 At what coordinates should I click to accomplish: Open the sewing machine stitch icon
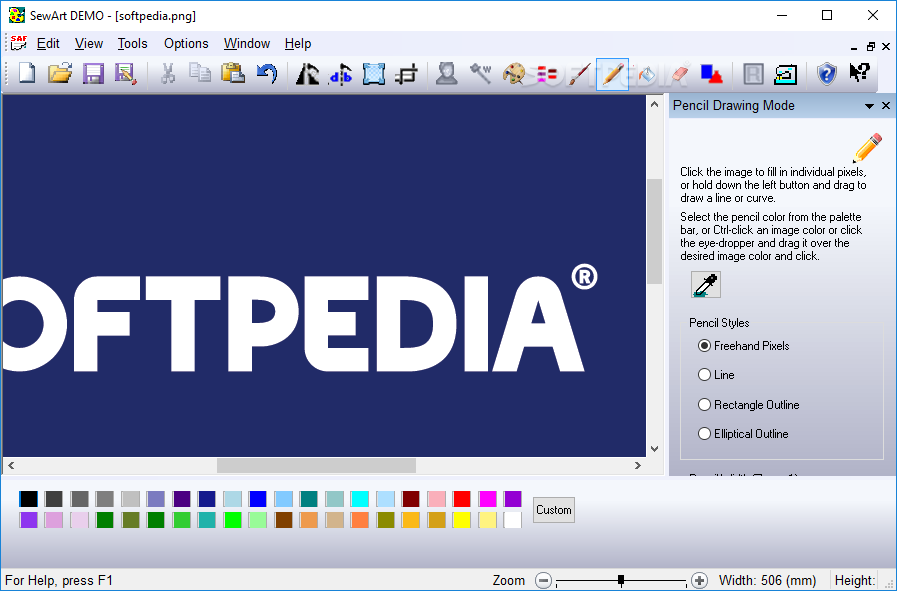coord(785,74)
